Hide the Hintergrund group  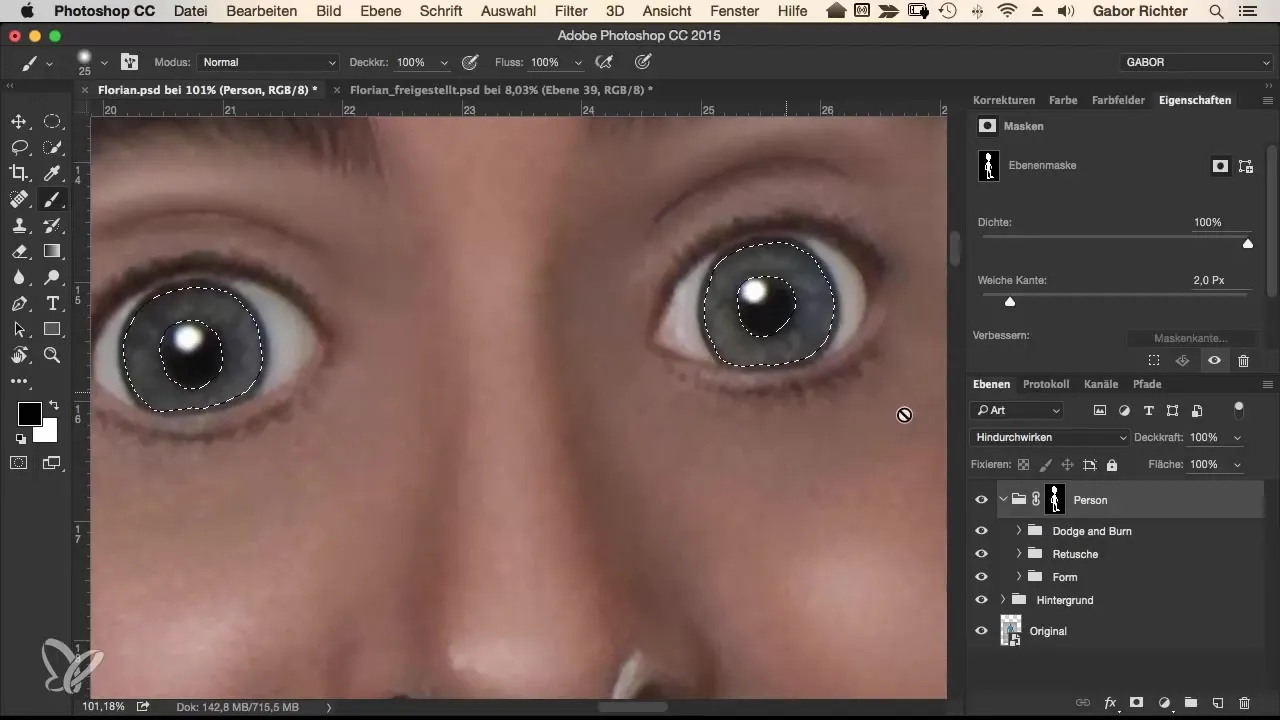coord(981,600)
